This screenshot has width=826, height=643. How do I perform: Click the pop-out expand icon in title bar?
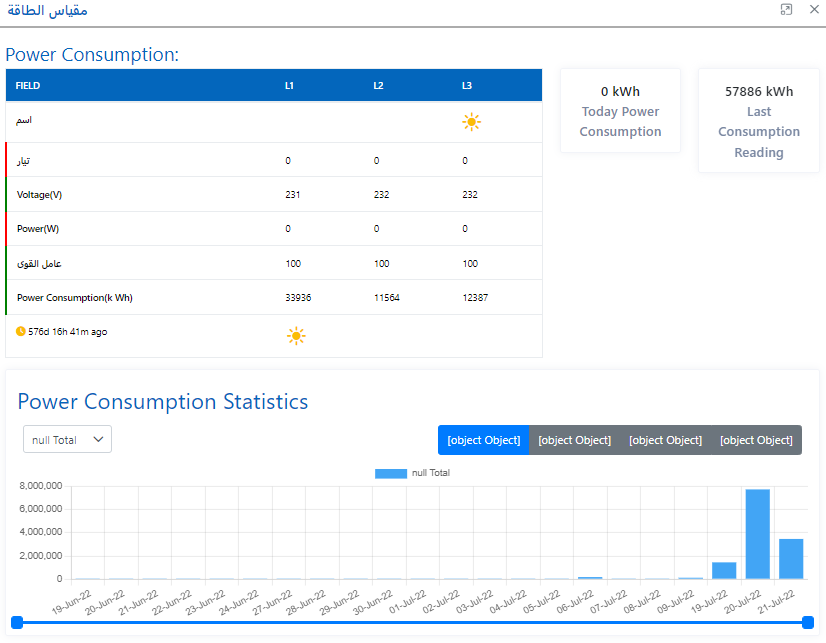(x=787, y=9)
